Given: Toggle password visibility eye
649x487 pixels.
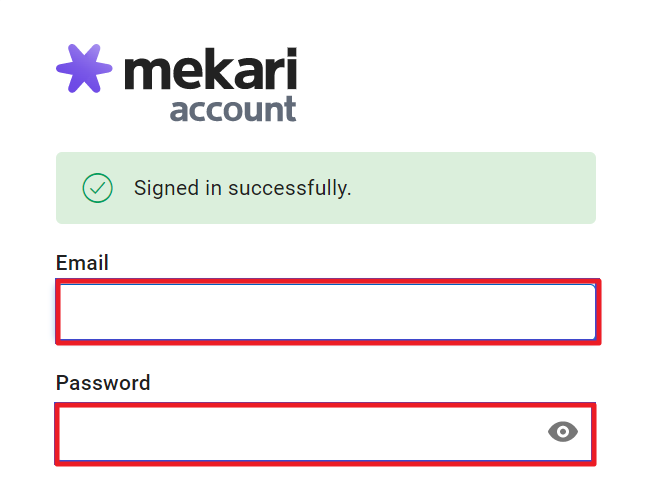Looking at the screenshot, I should click(x=563, y=431).
